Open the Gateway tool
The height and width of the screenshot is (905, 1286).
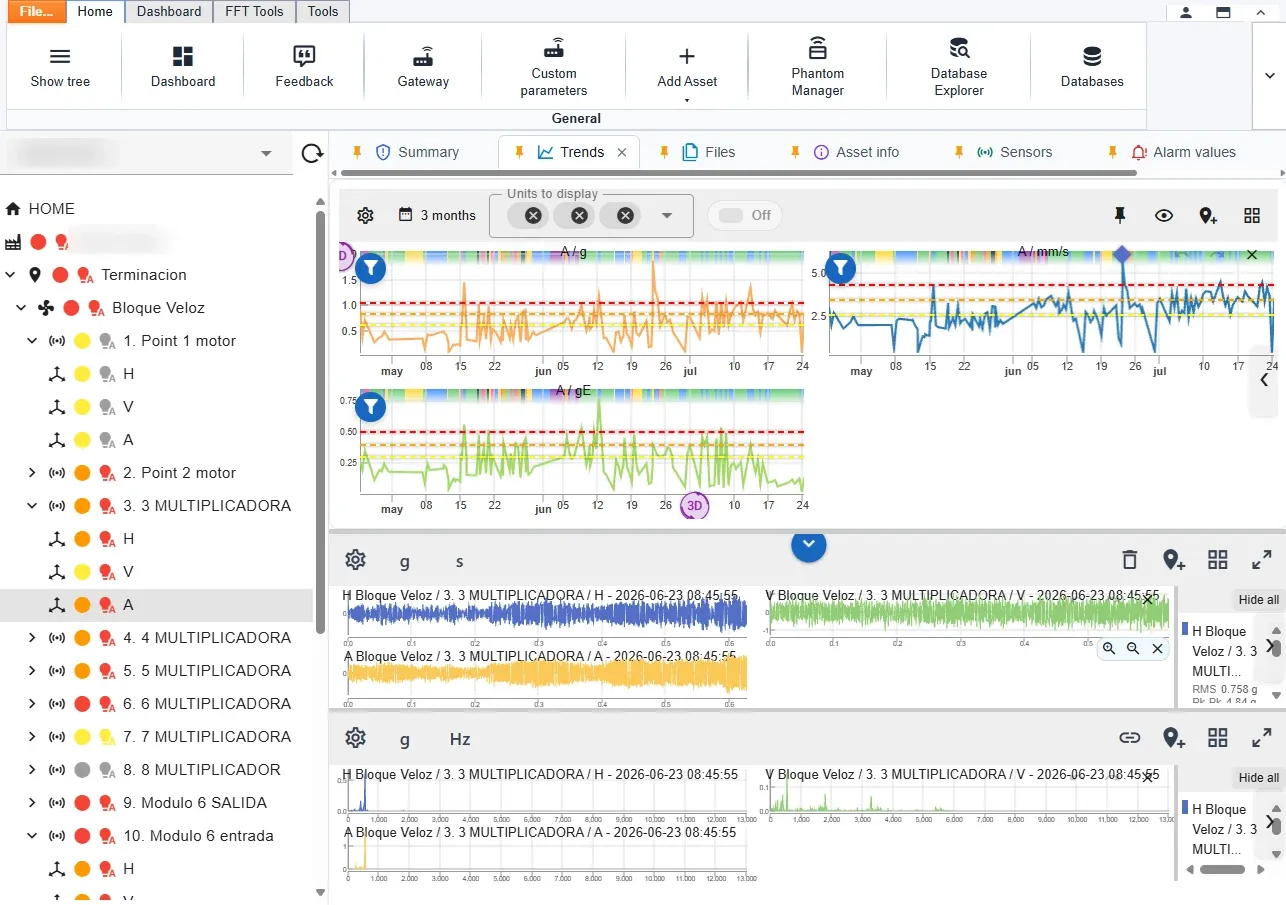(423, 66)
